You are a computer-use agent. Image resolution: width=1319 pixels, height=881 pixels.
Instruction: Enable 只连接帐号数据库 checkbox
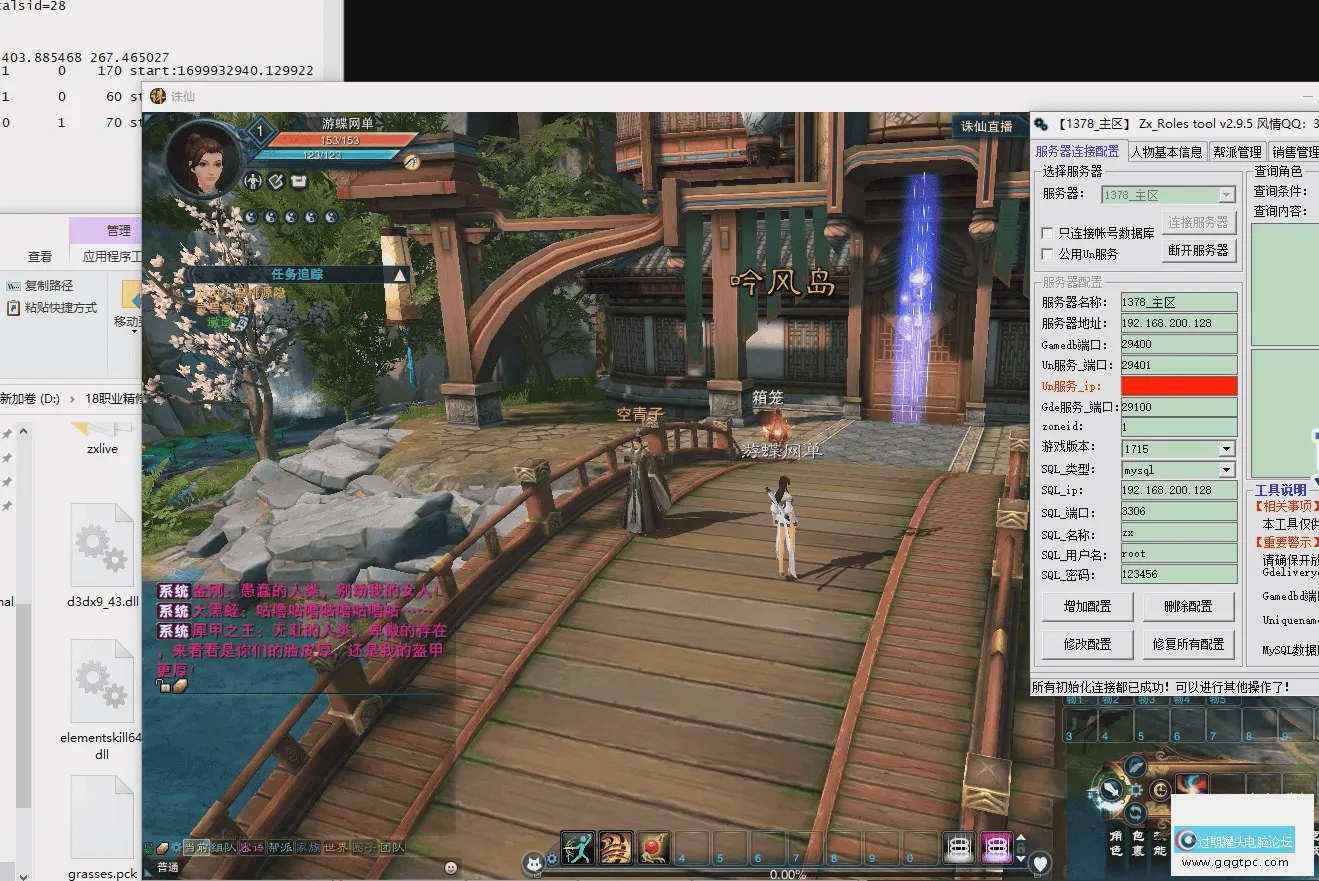click(1048, 233)
